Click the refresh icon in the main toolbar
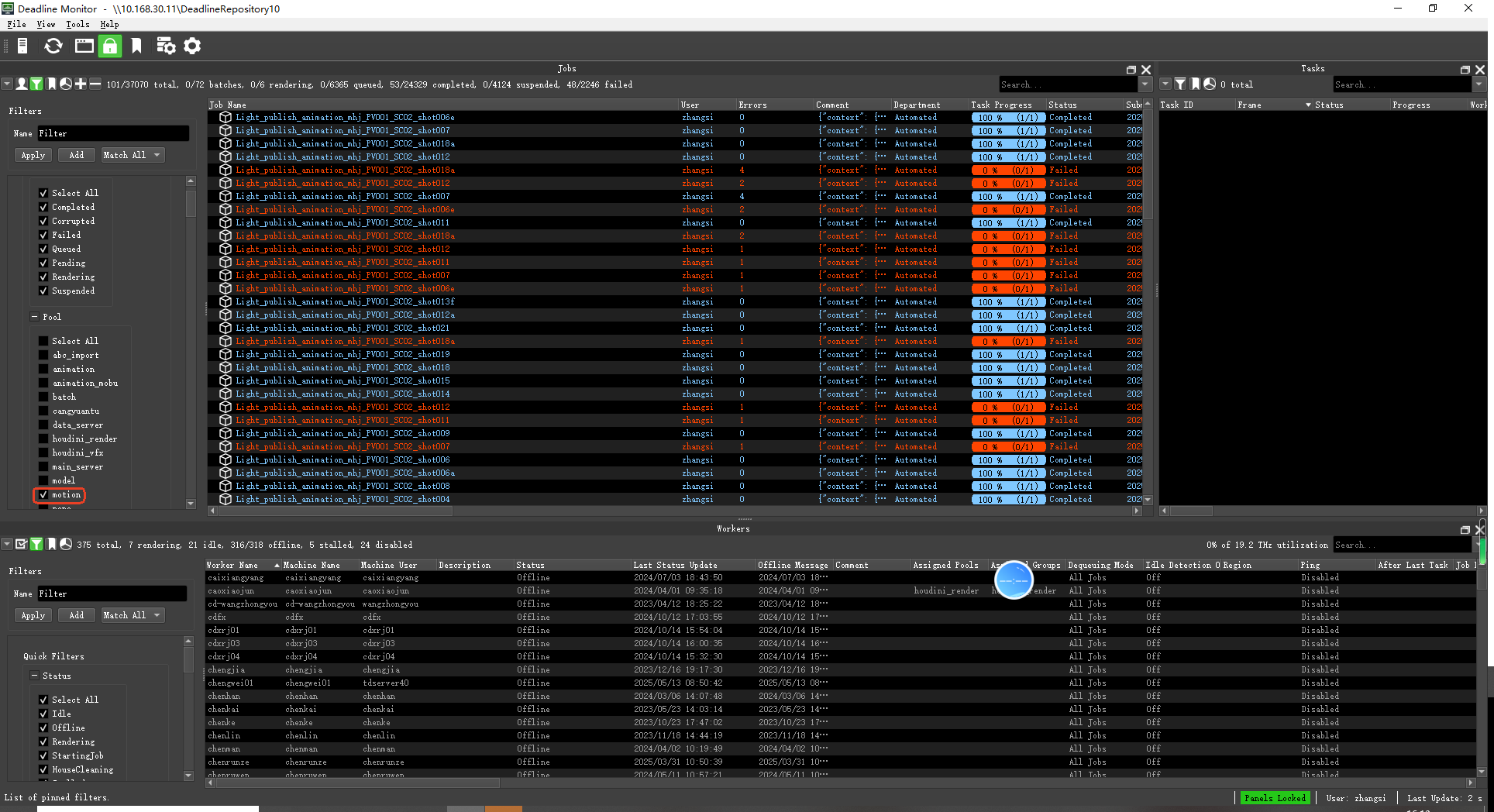The image size is (1494, 812). point(53,46)
